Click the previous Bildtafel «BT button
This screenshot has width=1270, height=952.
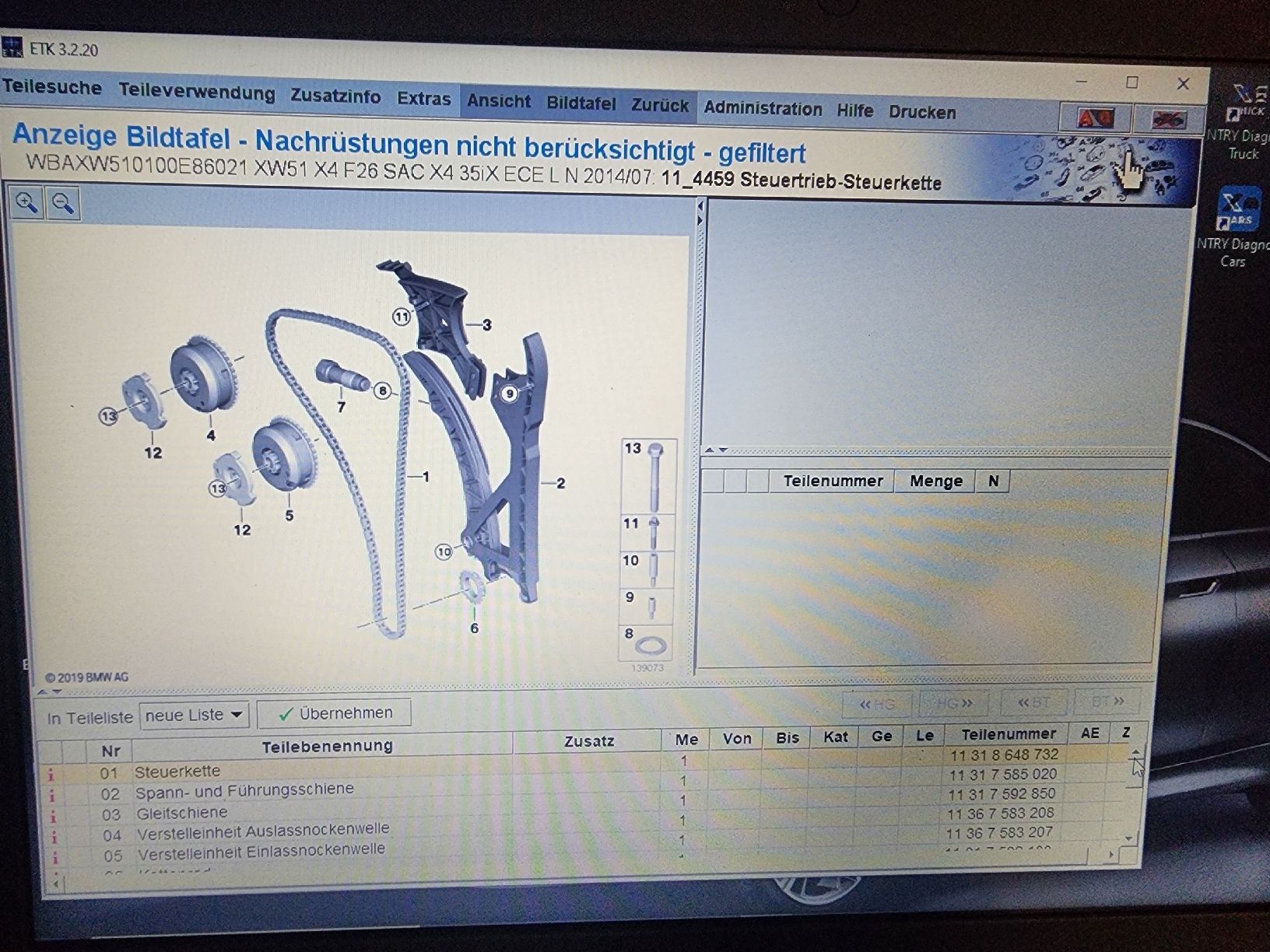[1033, 702]
